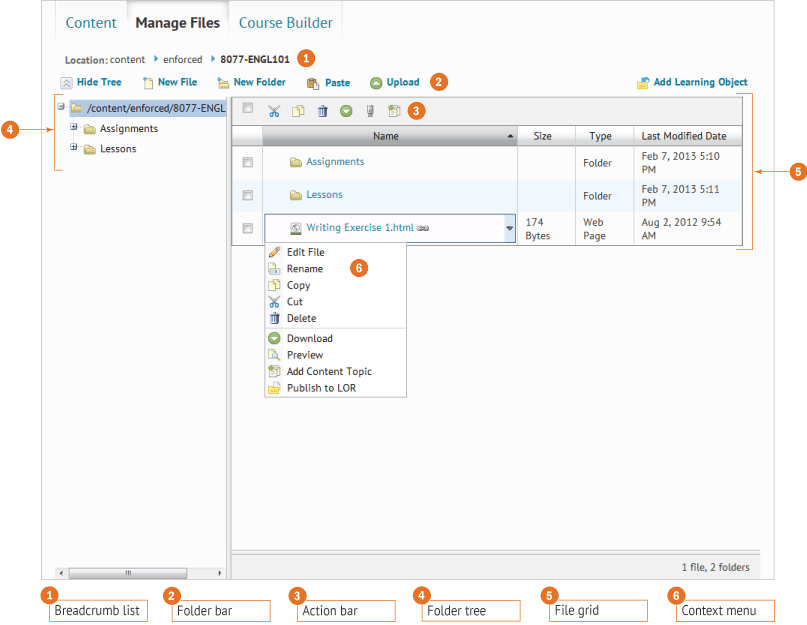Click the New Folder icon
Image resolution: width=807 pixels, height=625 pixels.
pyautogui.click(x=223, y=83)
